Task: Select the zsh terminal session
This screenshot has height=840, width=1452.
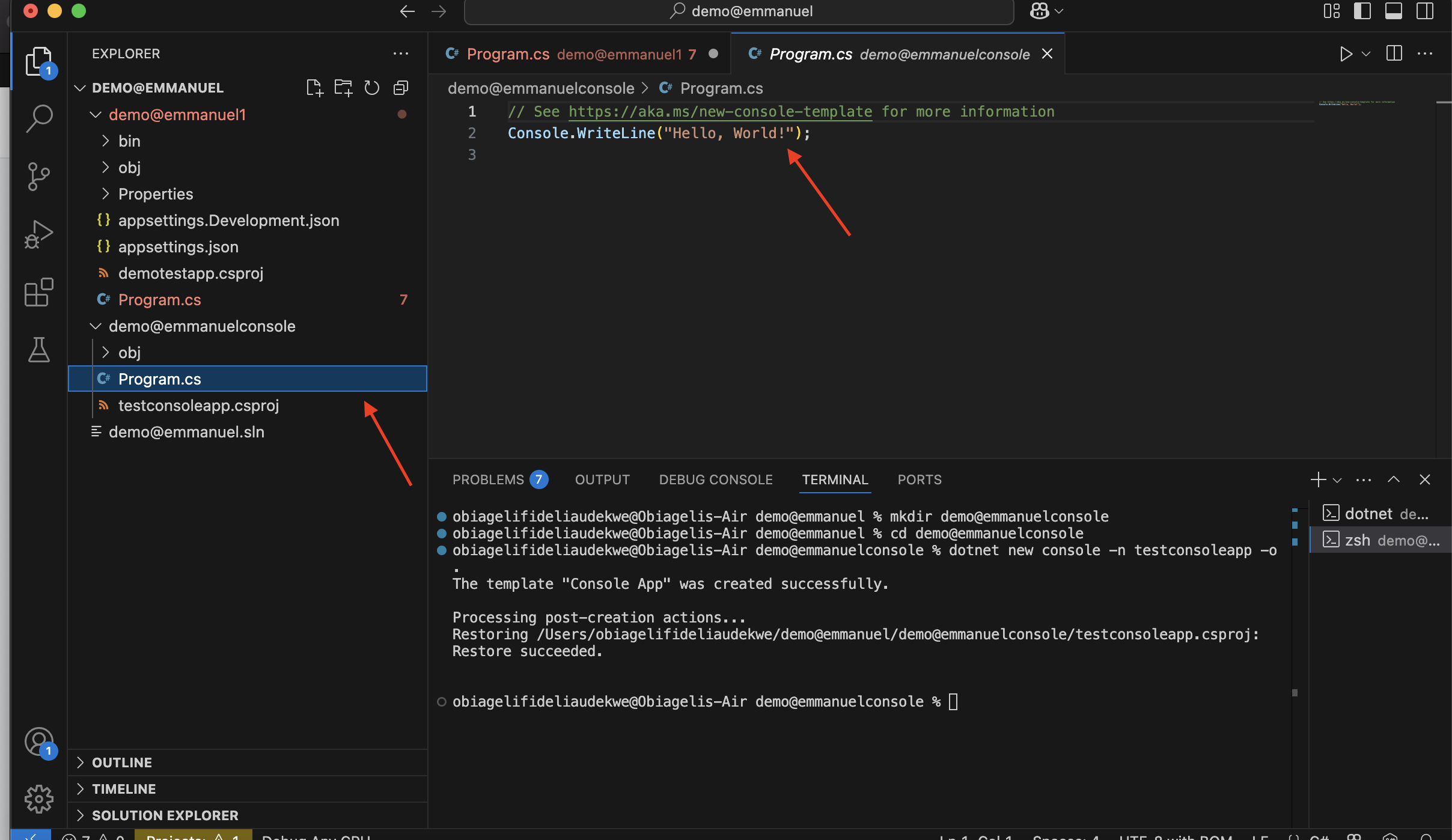Action: pyautogui.click(x=1381, y=540)
